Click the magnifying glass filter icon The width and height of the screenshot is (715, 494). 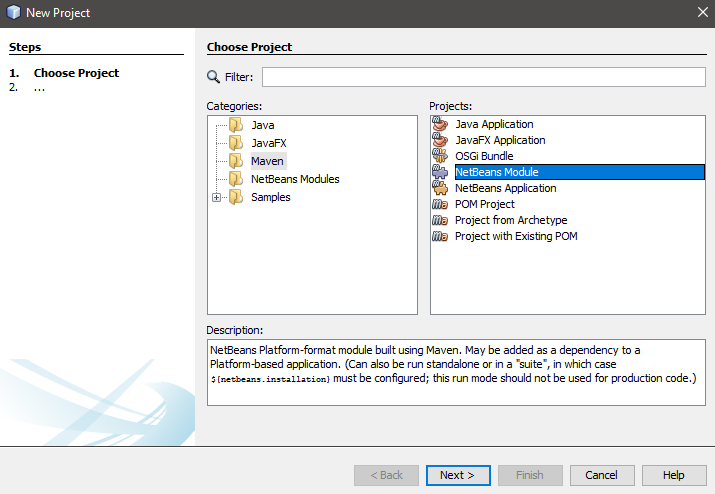pyautogui.click(x=213, y=77)
